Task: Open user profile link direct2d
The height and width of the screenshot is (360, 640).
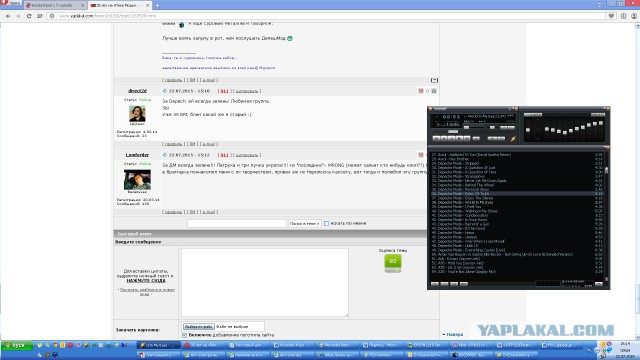Action: click(137, 91)
